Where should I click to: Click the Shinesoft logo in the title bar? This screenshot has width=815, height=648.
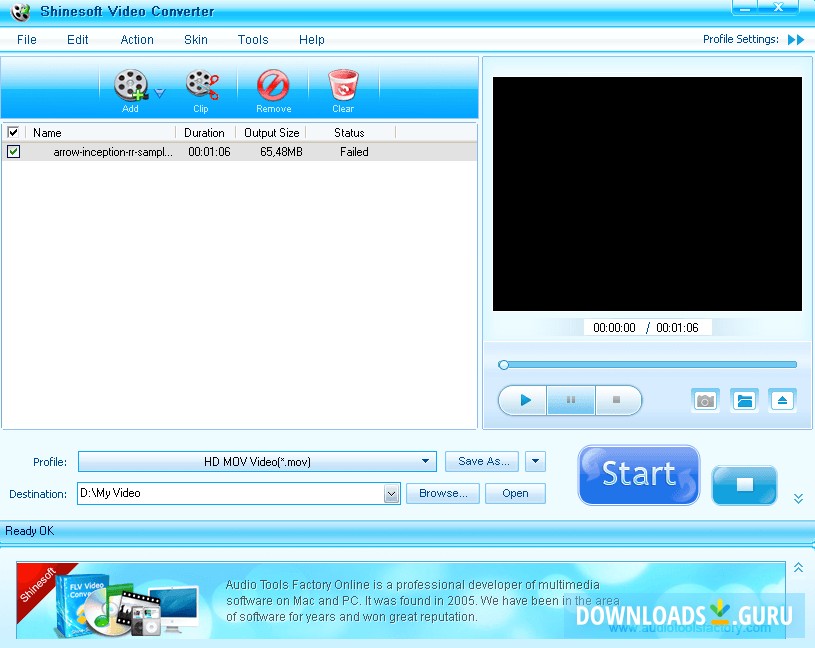(x=21, y=12)
